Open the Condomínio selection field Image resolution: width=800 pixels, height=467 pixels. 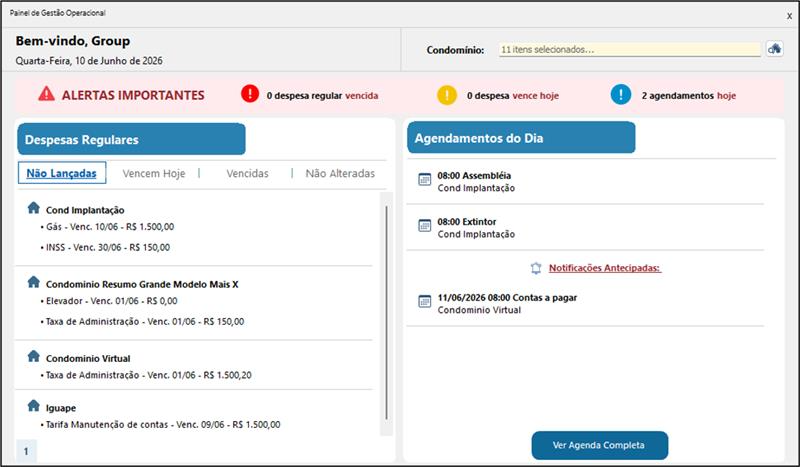coord(630,50)
